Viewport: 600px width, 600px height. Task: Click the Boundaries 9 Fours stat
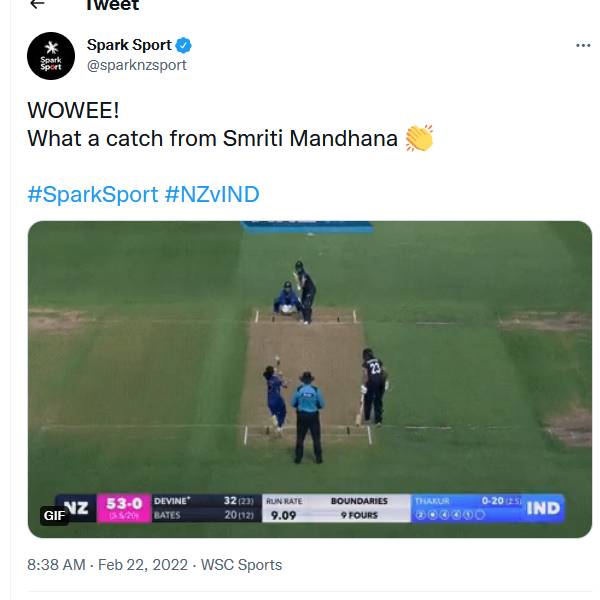359,508
